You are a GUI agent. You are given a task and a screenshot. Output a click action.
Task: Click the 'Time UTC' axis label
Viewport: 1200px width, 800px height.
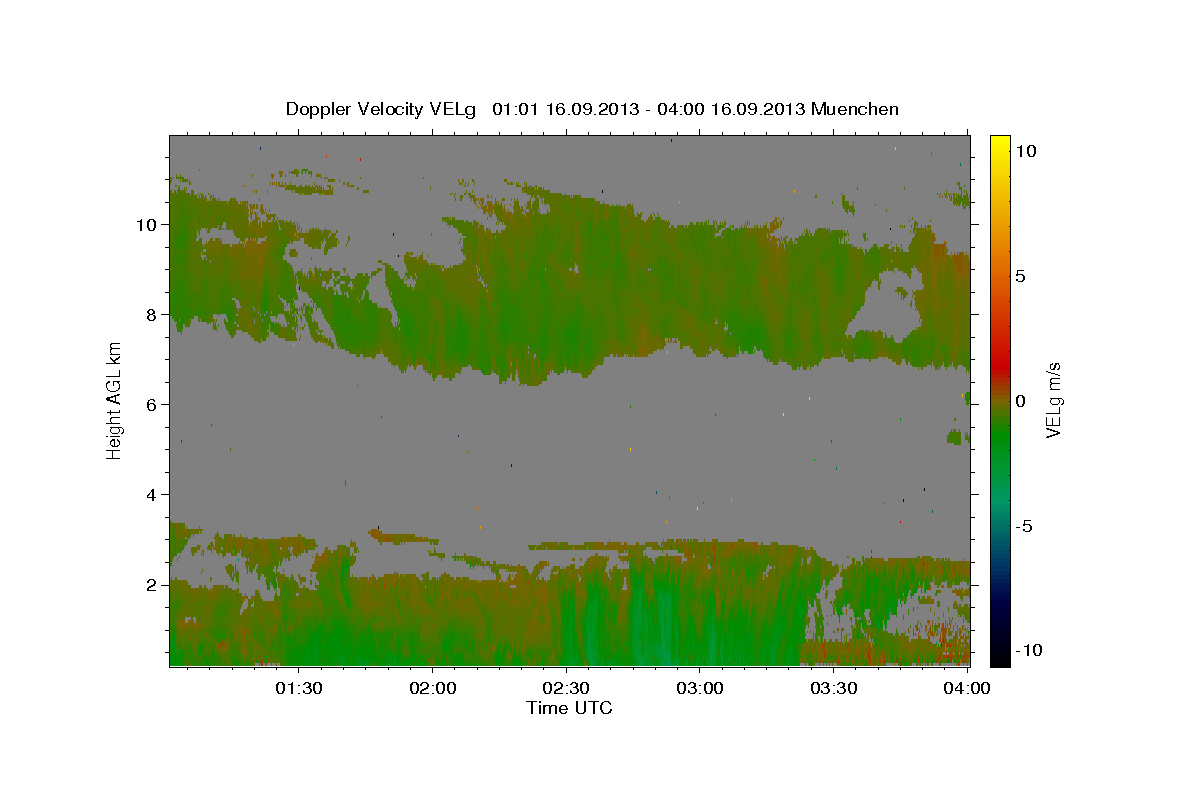[x=569, y=708]
